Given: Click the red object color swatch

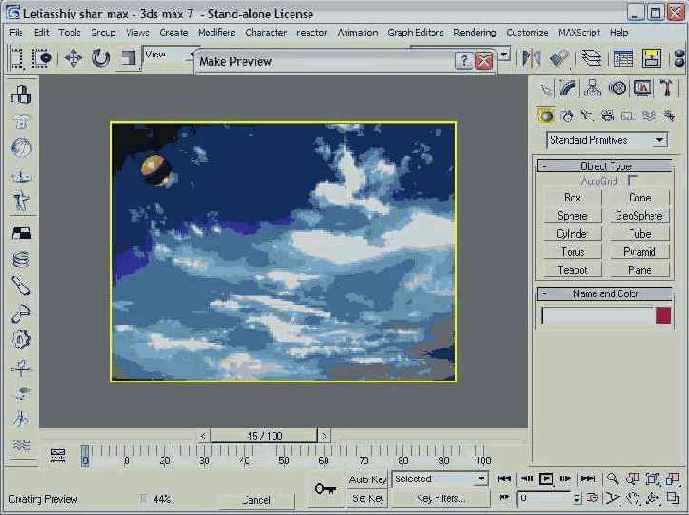Looking at the screenshot, I should [x=663, y=316].
